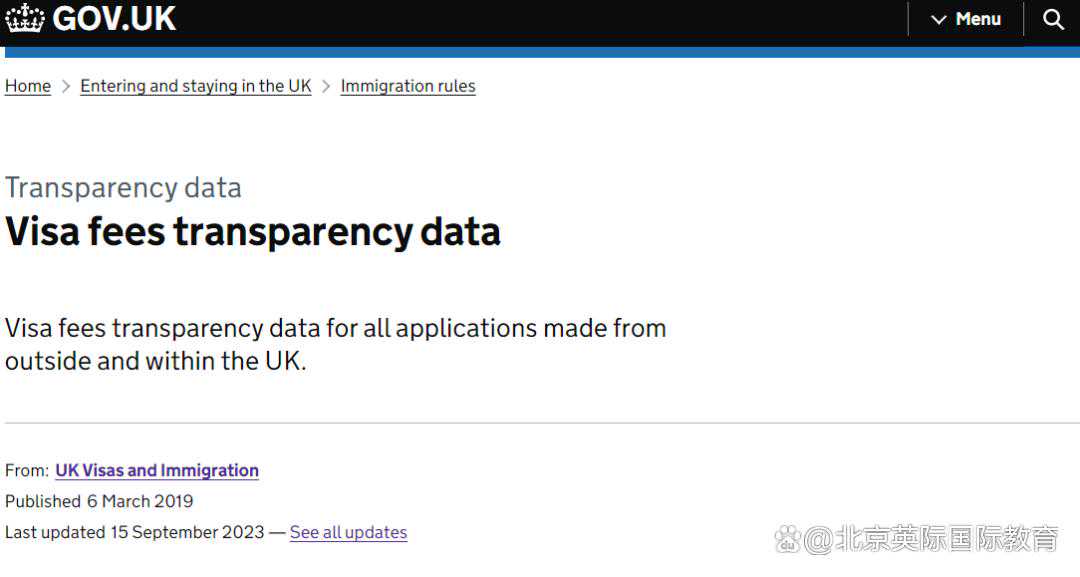Click the chevron before Immigration rules
This screenshot has height=577, width=1080.
[326, 86]
